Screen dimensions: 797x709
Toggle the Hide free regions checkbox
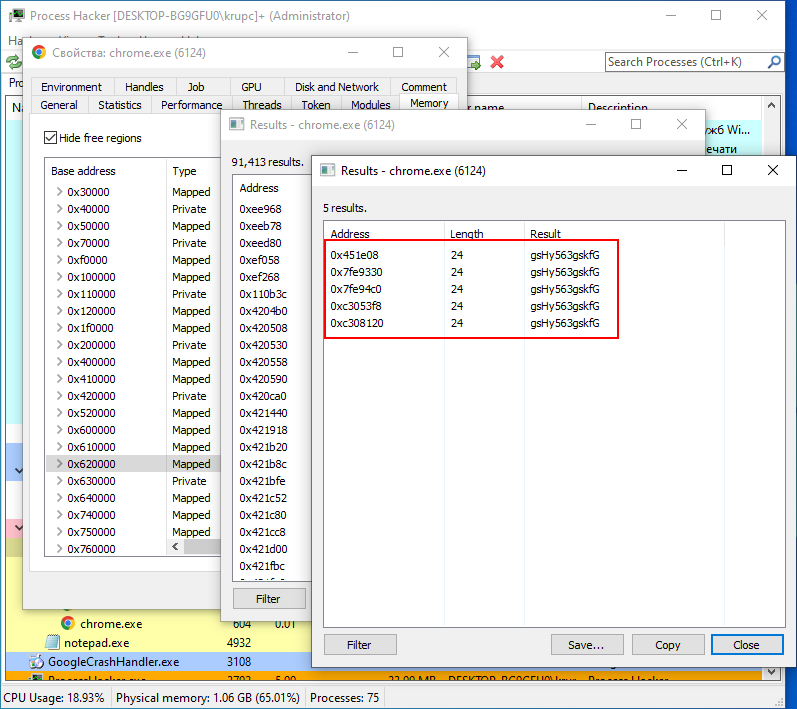coord(50,137)
